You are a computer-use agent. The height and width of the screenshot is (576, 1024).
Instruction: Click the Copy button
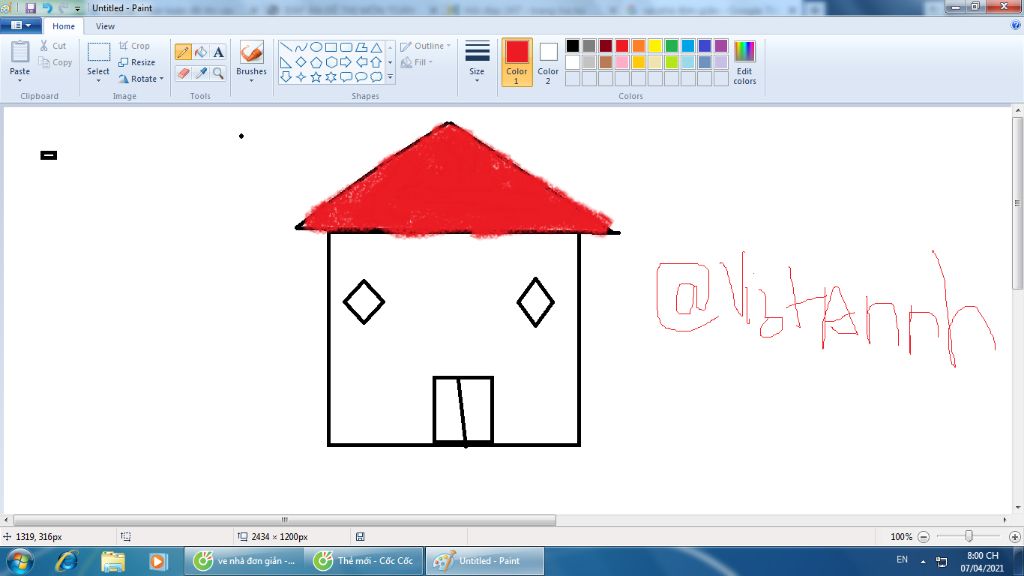pyautogui.click(x=55, y=62)
